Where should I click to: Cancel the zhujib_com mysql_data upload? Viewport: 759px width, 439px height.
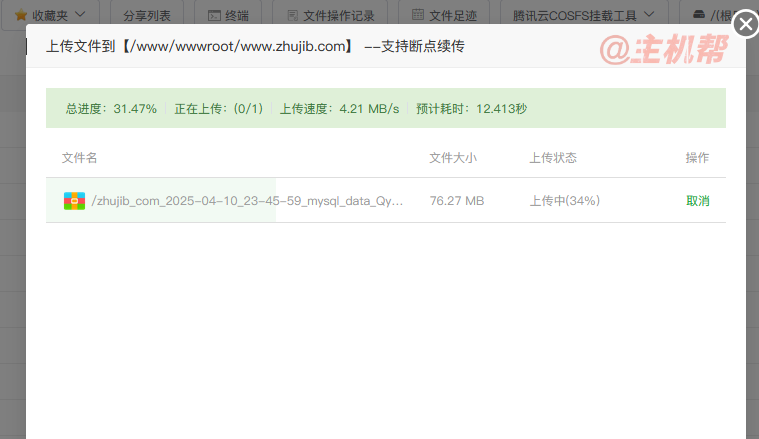coord(698,201)
